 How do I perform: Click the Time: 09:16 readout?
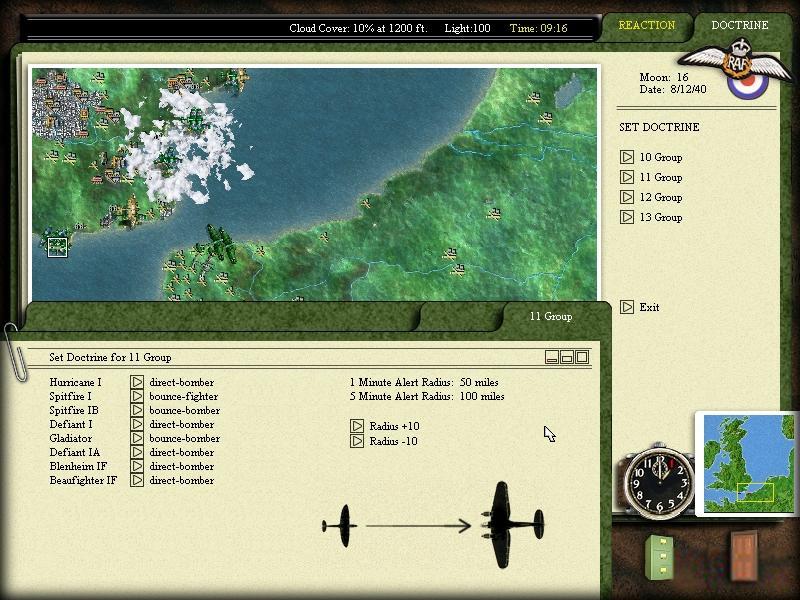pyautogui.click(x=539, y=29)
